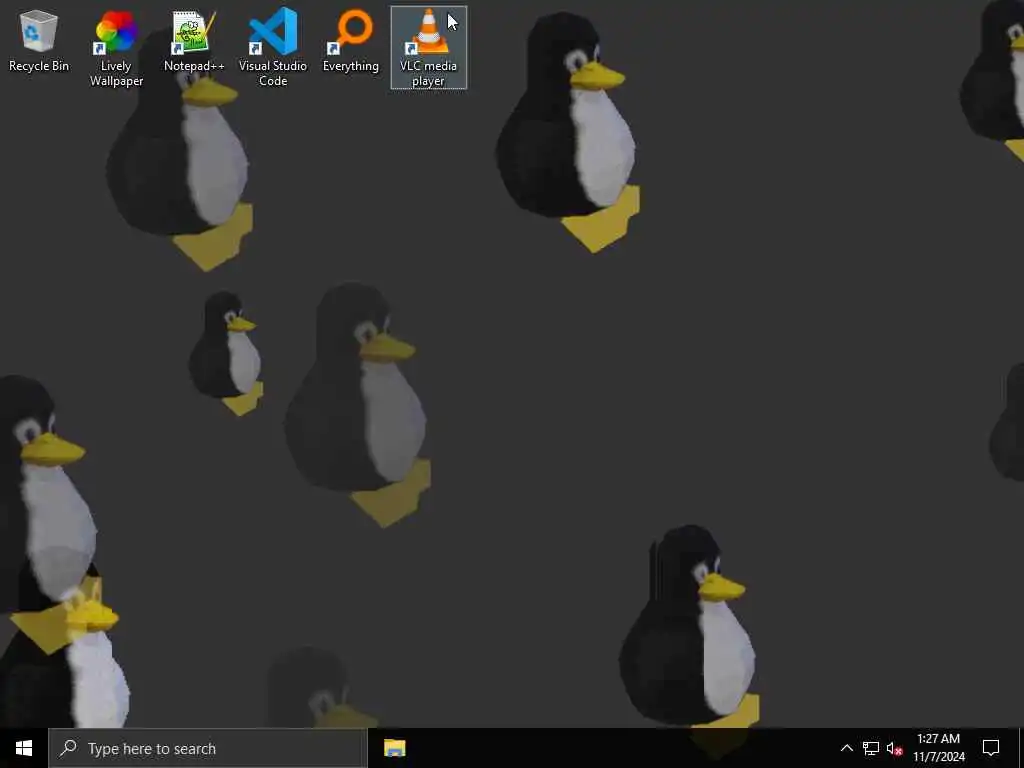The image size is (1024, 768).
Task: Open the muted volume tray icon
Action: [x=894, y=748]
